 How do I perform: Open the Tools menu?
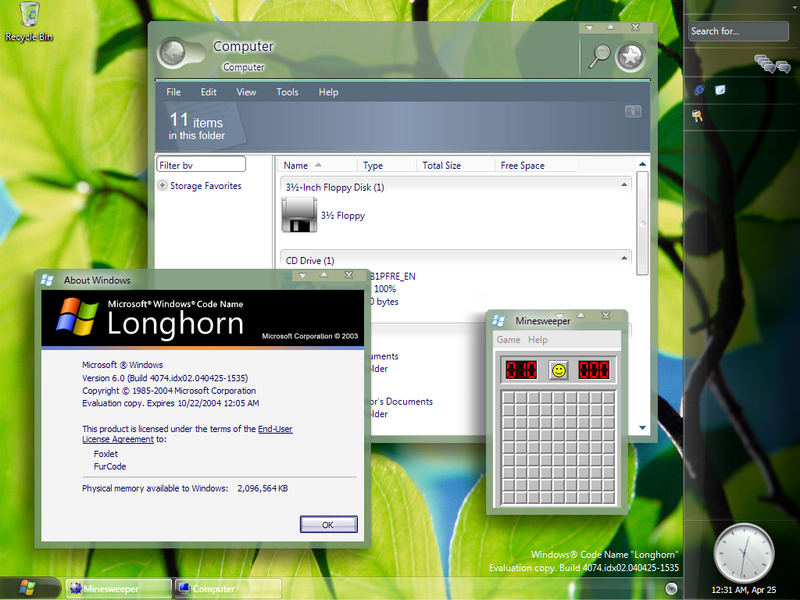tap(287, 92)
